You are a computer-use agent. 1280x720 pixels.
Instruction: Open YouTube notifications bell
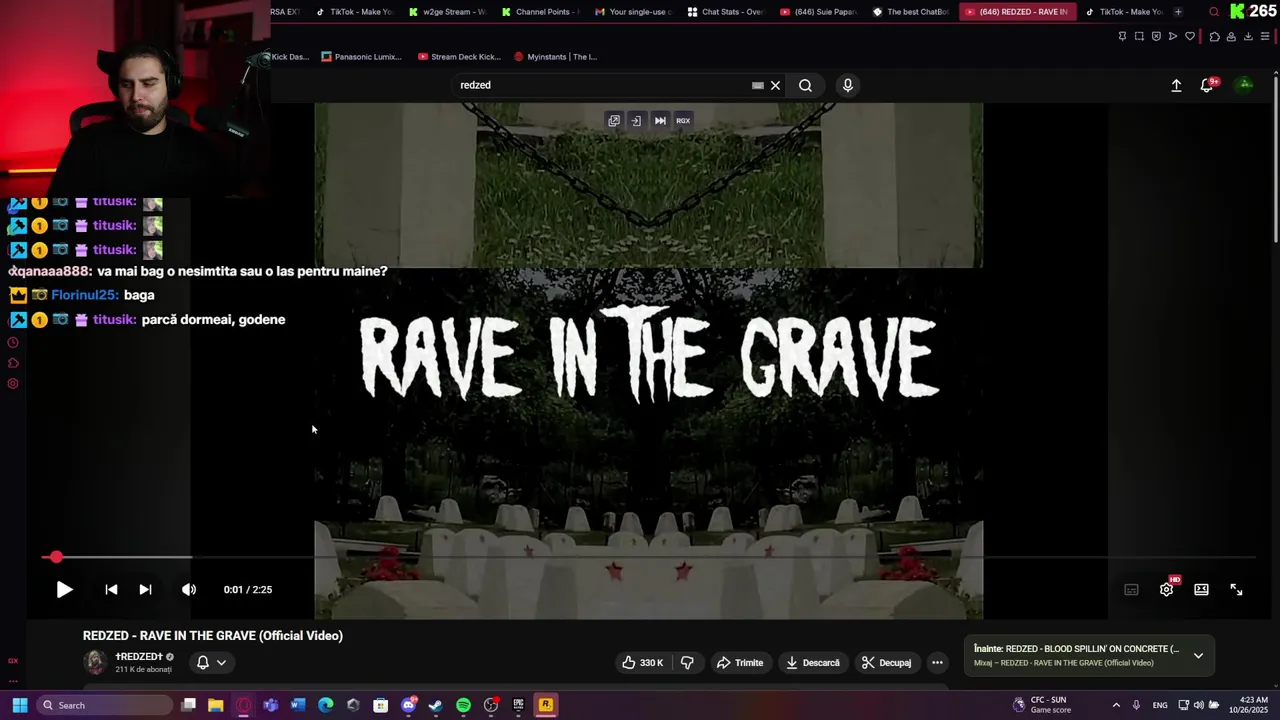point(1207,86)
